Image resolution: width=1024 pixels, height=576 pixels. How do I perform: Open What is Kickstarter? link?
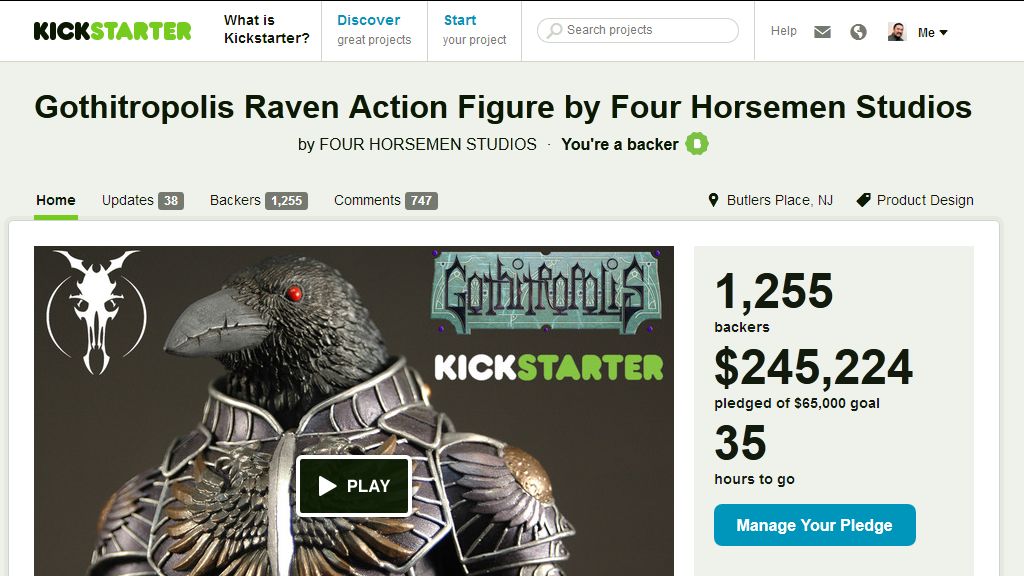coord(266,29)
